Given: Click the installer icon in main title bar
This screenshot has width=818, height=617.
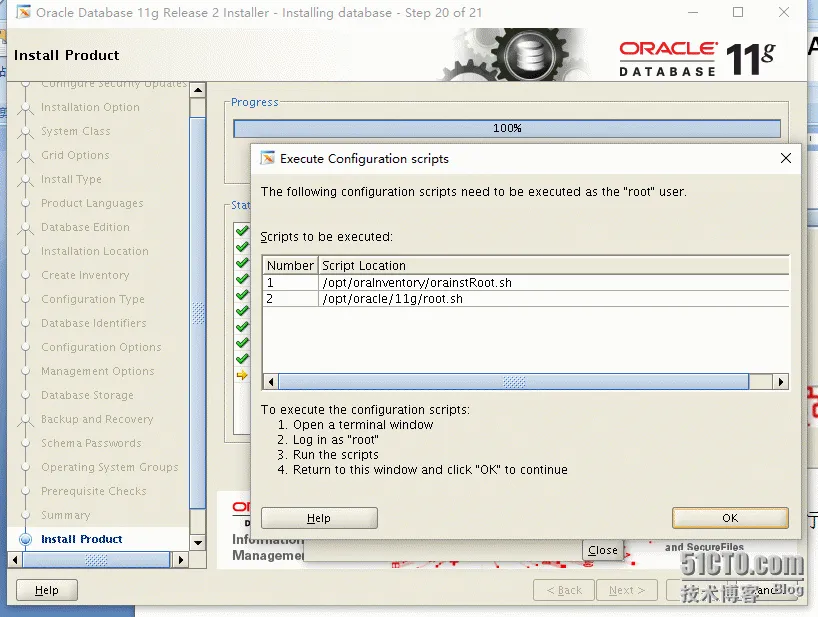Looking at the screenshot, I should click(x=23, y=12).
